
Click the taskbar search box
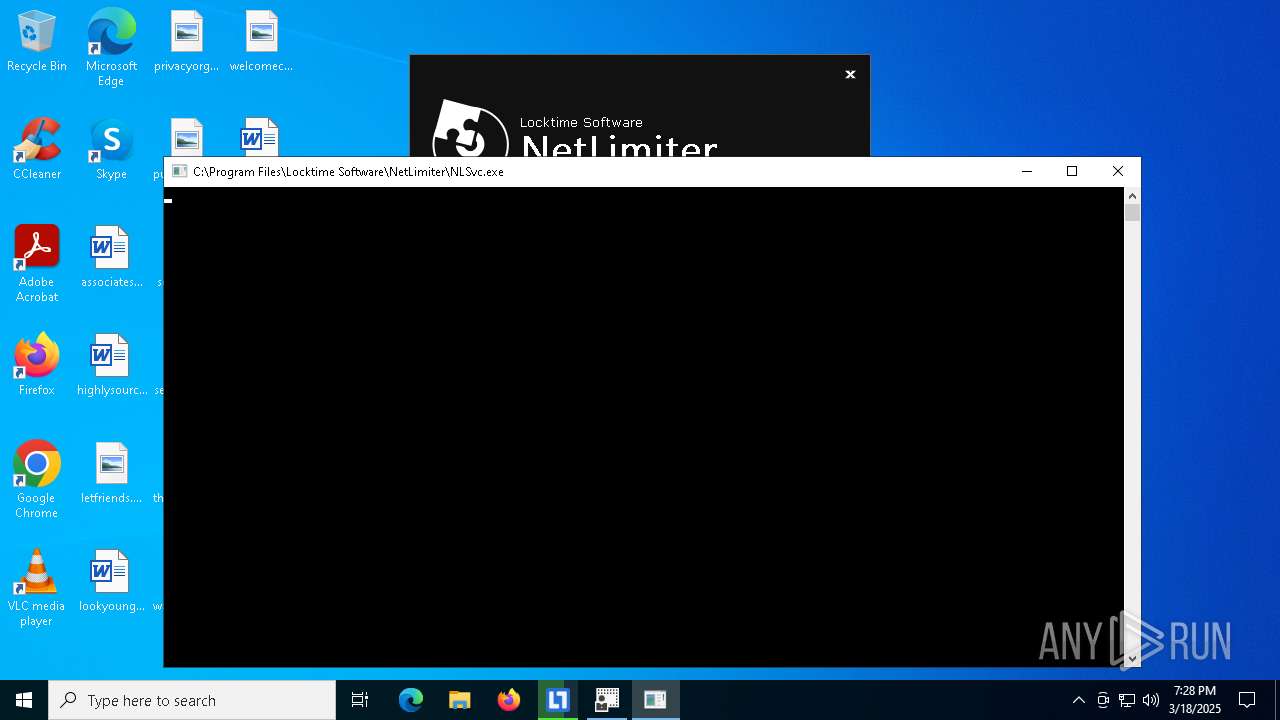192,700
